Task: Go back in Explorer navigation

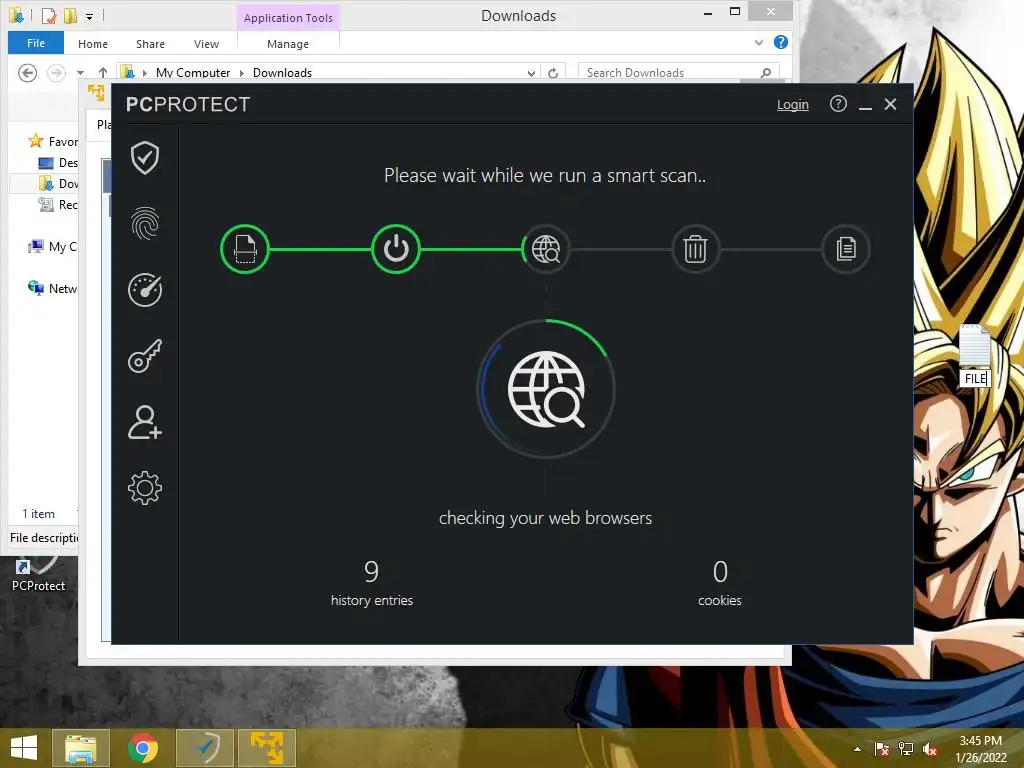Action: point(27,72)
